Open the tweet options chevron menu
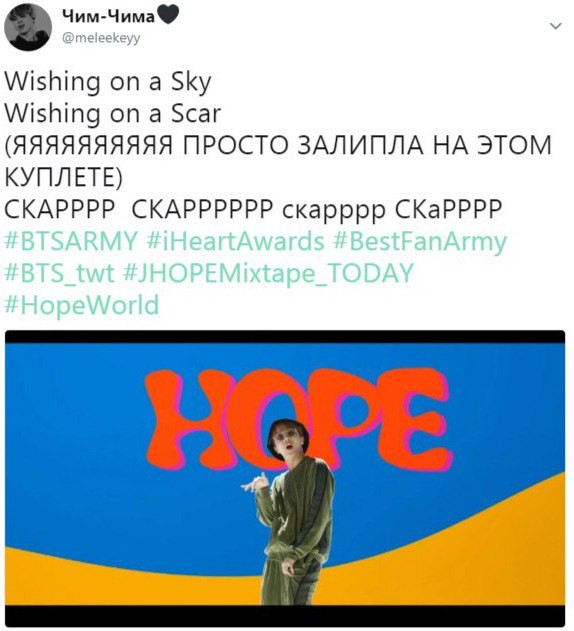Viewport: 574px width, 631px height. pyautogui.click(x=555, y=26)
